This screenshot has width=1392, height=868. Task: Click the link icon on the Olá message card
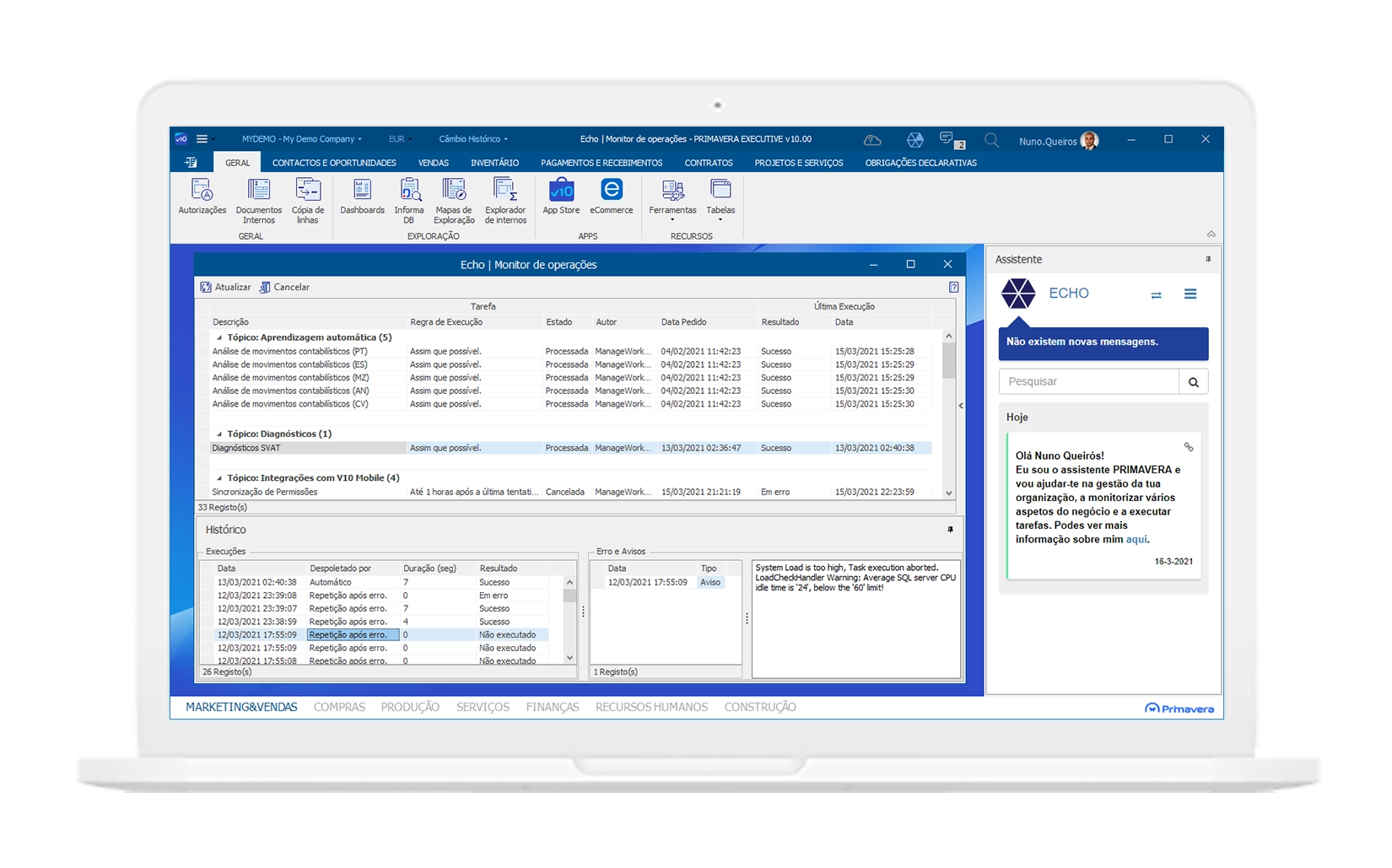pyautogui.click(x=1188, y=447)
